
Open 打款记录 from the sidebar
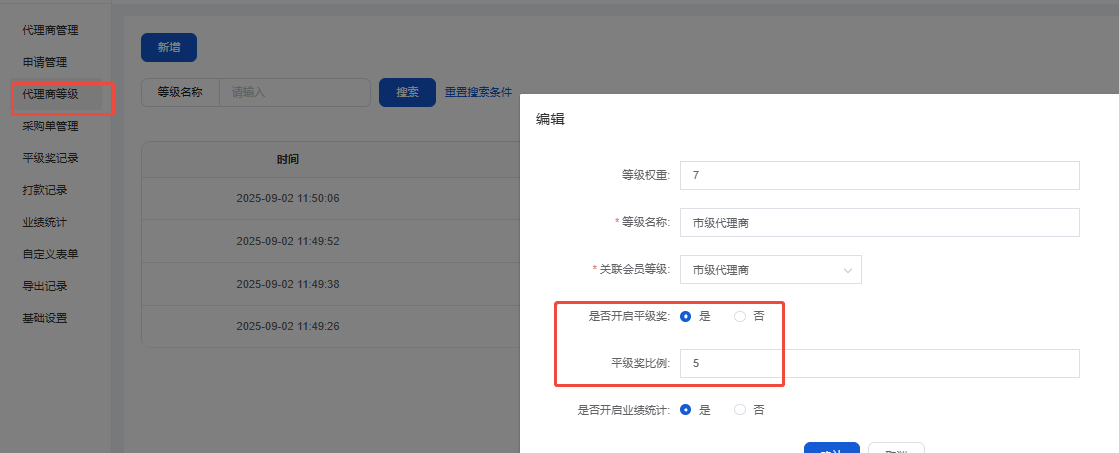[45, 190]
